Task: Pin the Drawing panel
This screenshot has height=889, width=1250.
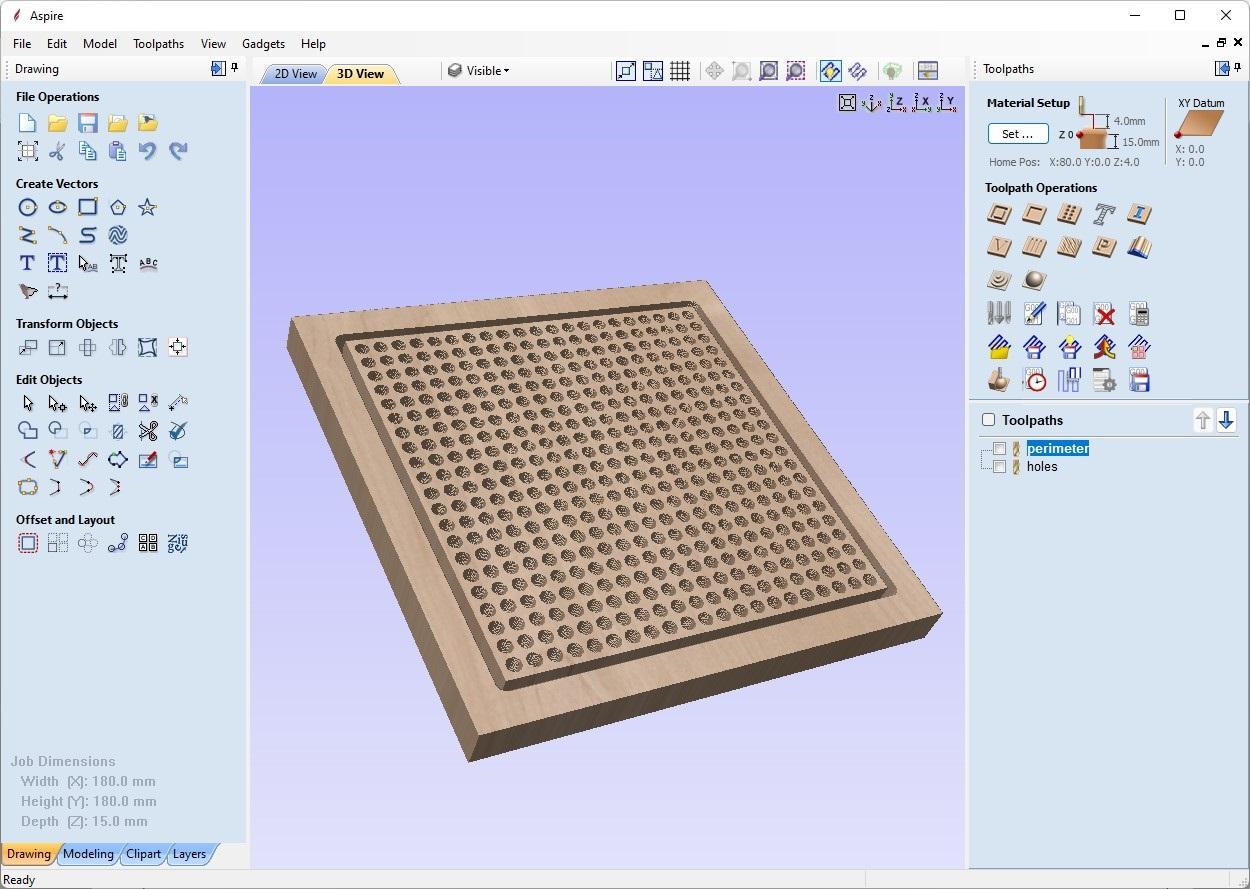Action: tap(235, 68)
